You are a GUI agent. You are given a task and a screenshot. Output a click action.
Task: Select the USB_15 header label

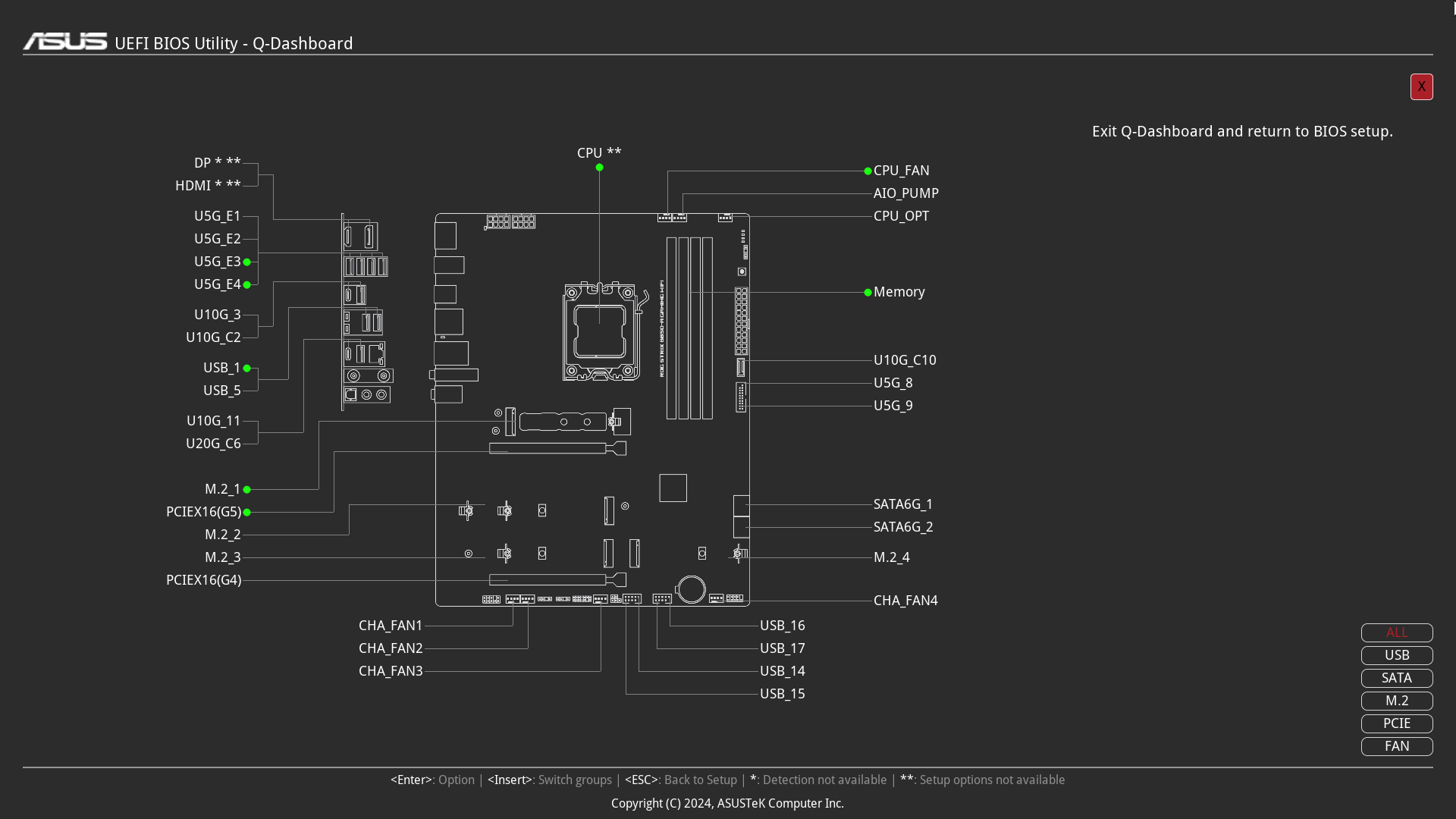tap(783, 694)
